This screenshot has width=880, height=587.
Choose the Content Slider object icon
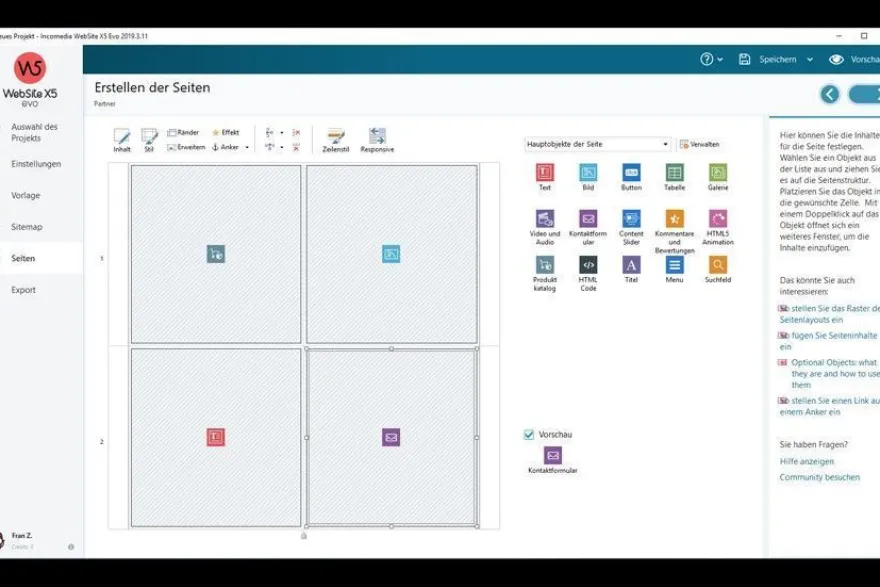pos(631,218)
